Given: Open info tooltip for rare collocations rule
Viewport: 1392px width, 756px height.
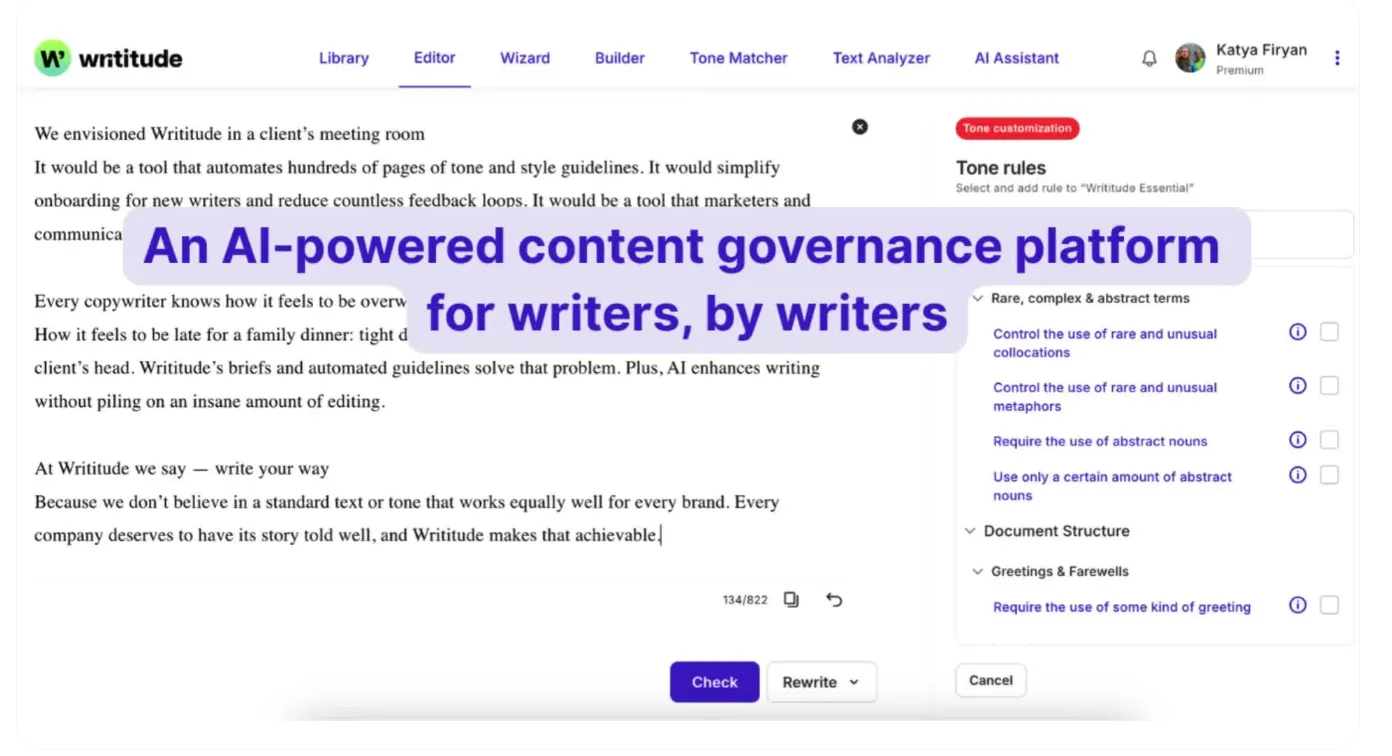Looking at the screenshot, I should [x=1297, y=332].
